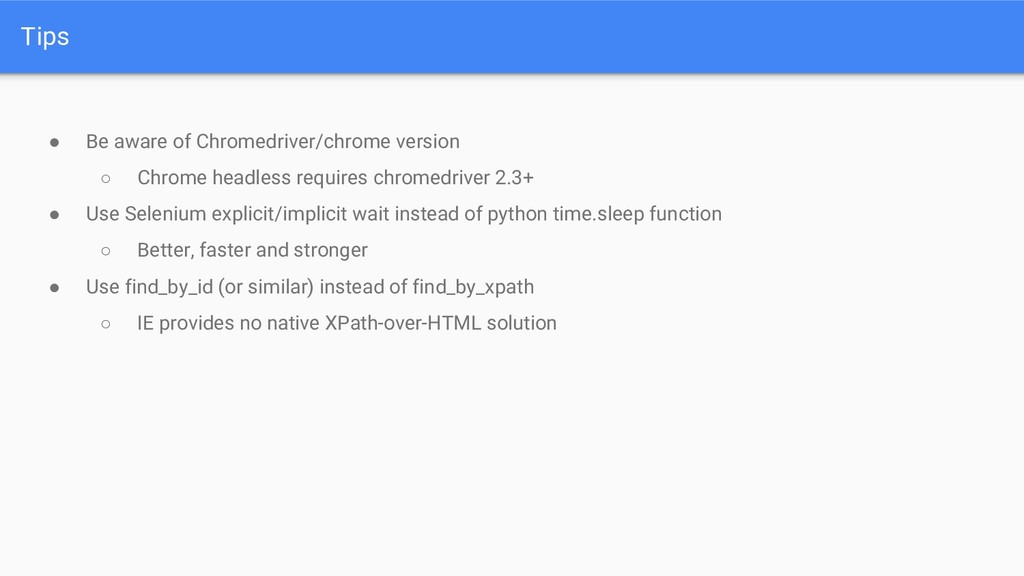The height and width of the screenshot is (576, 1024).
Task: Click the blue header bar
Action: click(512, 37)
